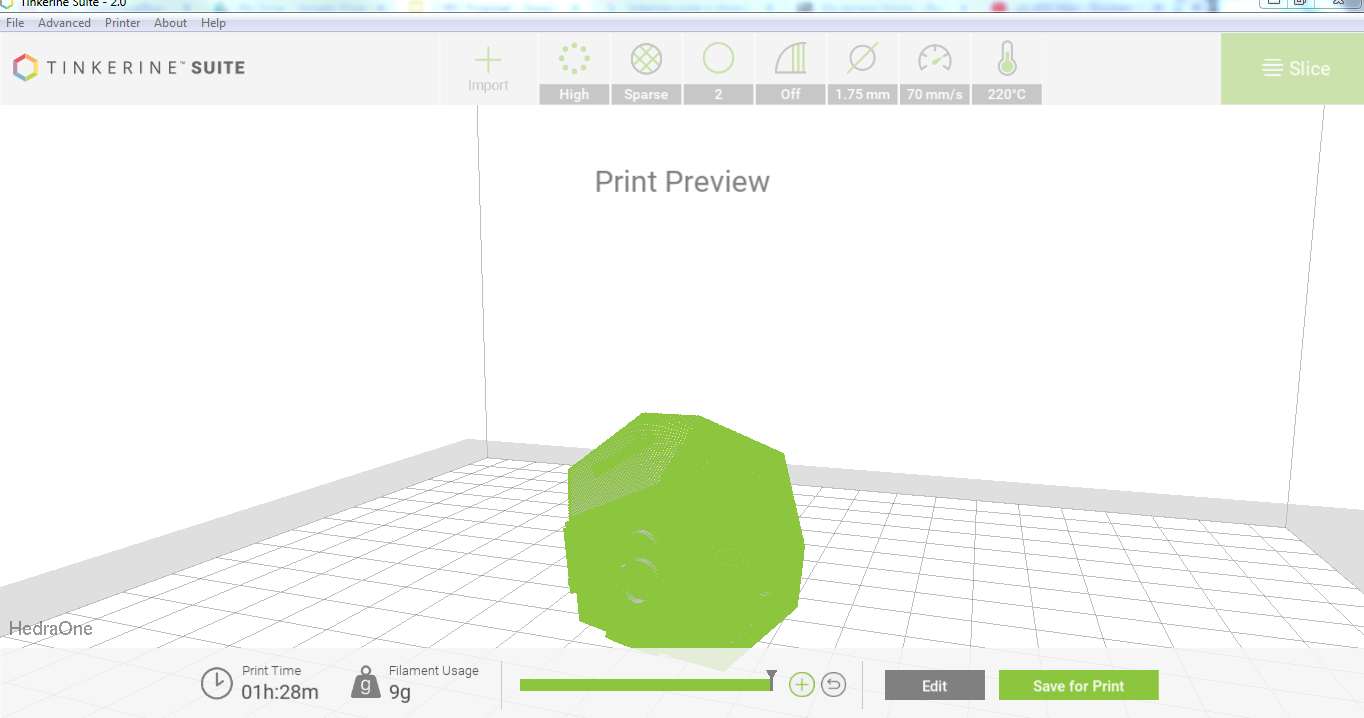Screen dimensions: 1364x718
Task: Open the filament diameter icon
Action: click(862, 60)
